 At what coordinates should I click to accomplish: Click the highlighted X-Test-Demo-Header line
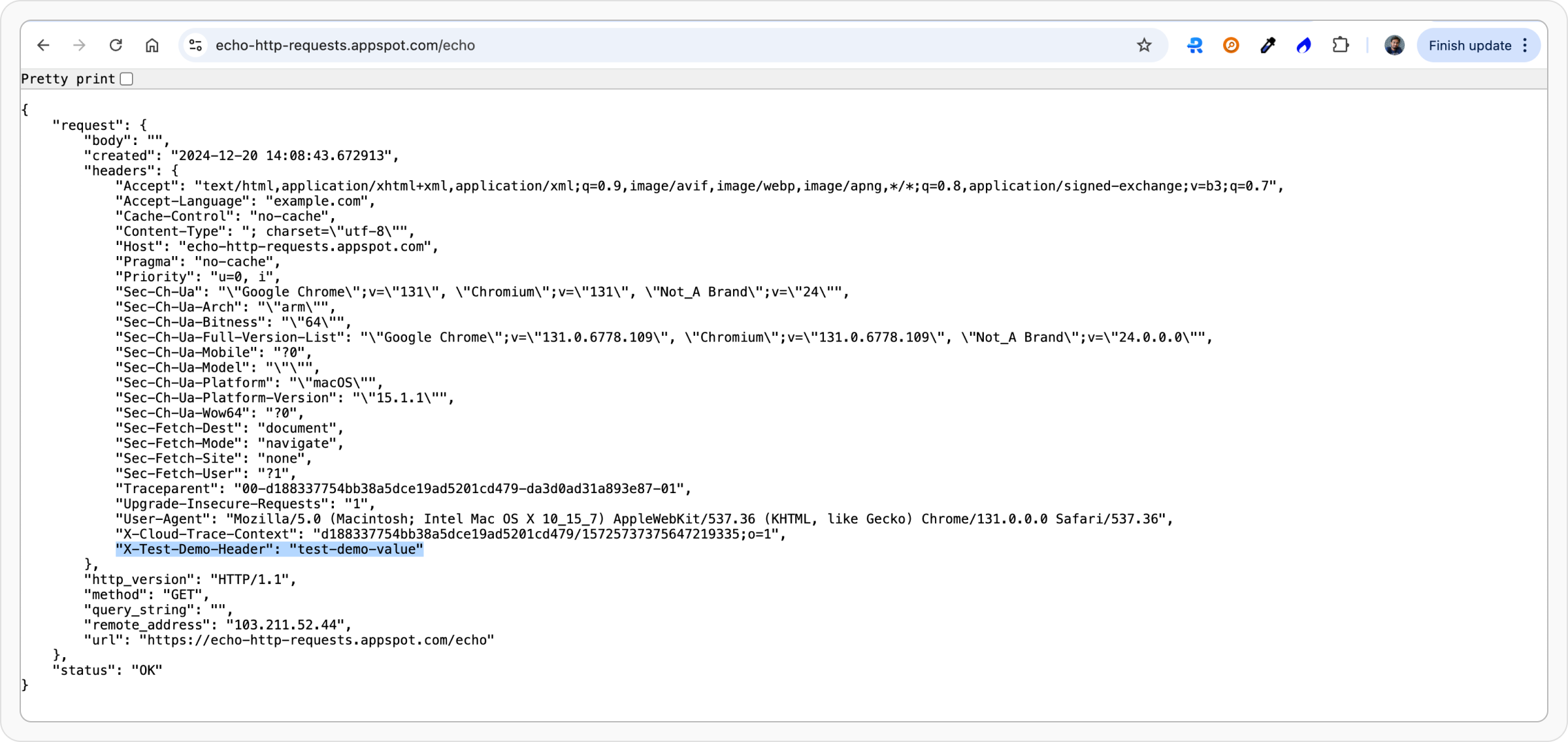(x=269, y=549)
